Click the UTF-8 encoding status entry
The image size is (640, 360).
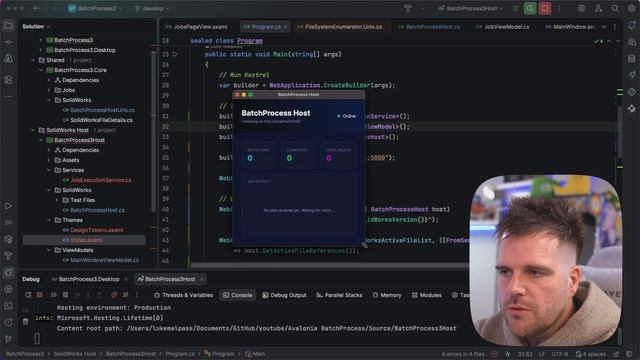(559, 354)
